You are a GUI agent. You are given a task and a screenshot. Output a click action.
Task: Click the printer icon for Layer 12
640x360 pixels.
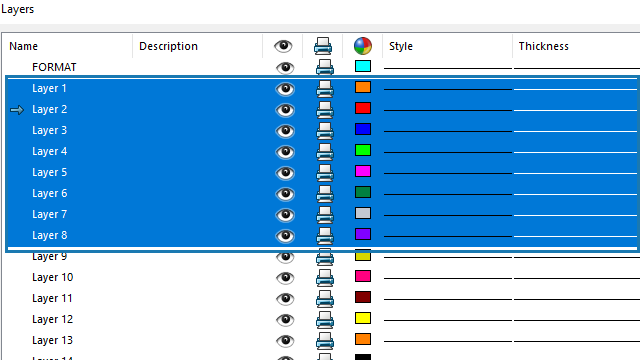click(x=324, y=320)
